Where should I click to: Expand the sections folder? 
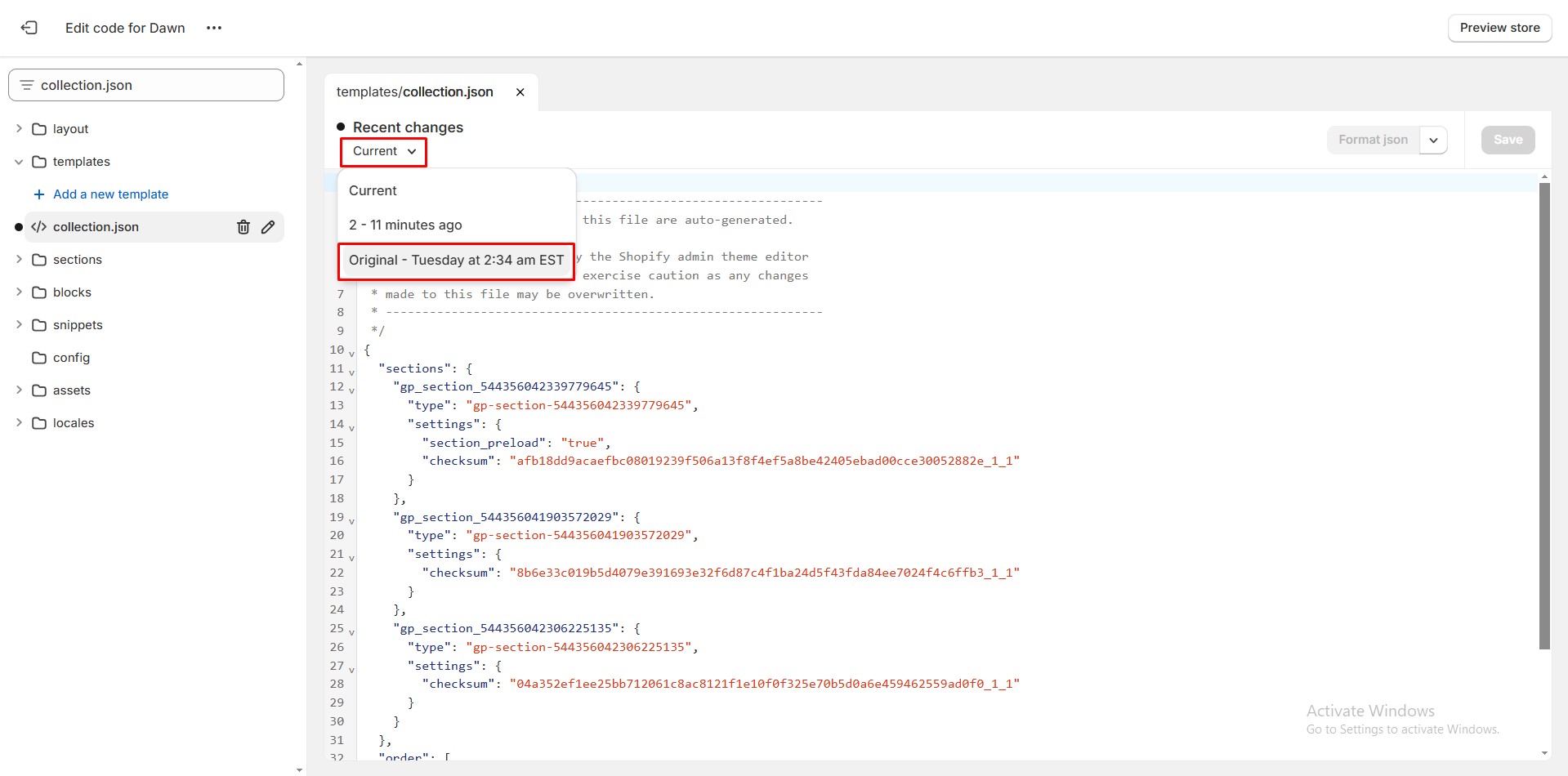[19, 260]
